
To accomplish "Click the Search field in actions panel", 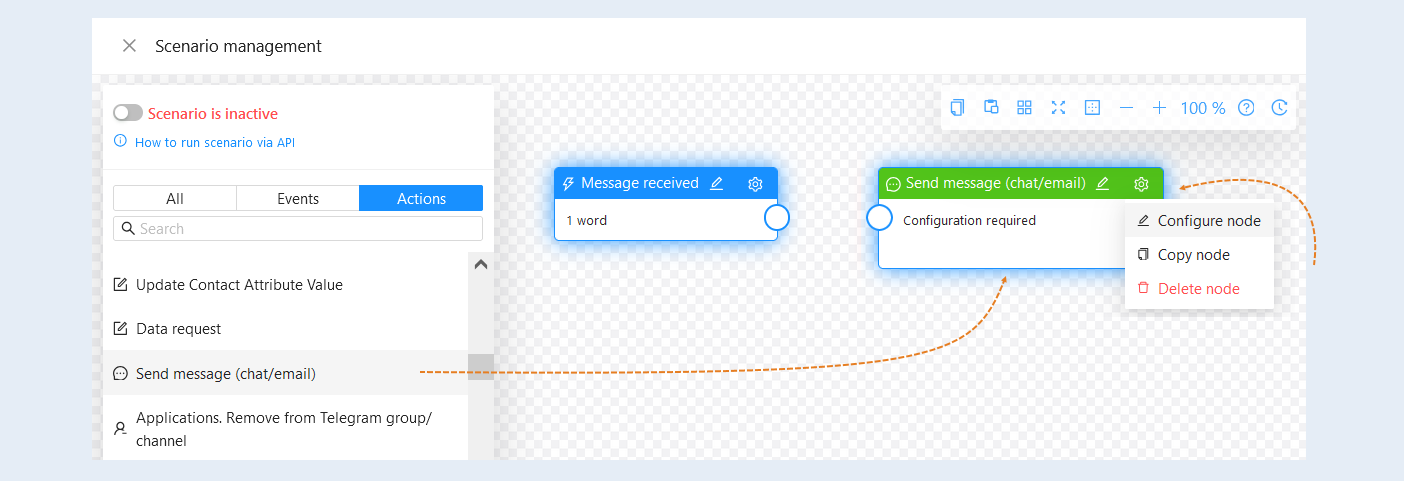I will pyautogui.click(x=298, y=228).
